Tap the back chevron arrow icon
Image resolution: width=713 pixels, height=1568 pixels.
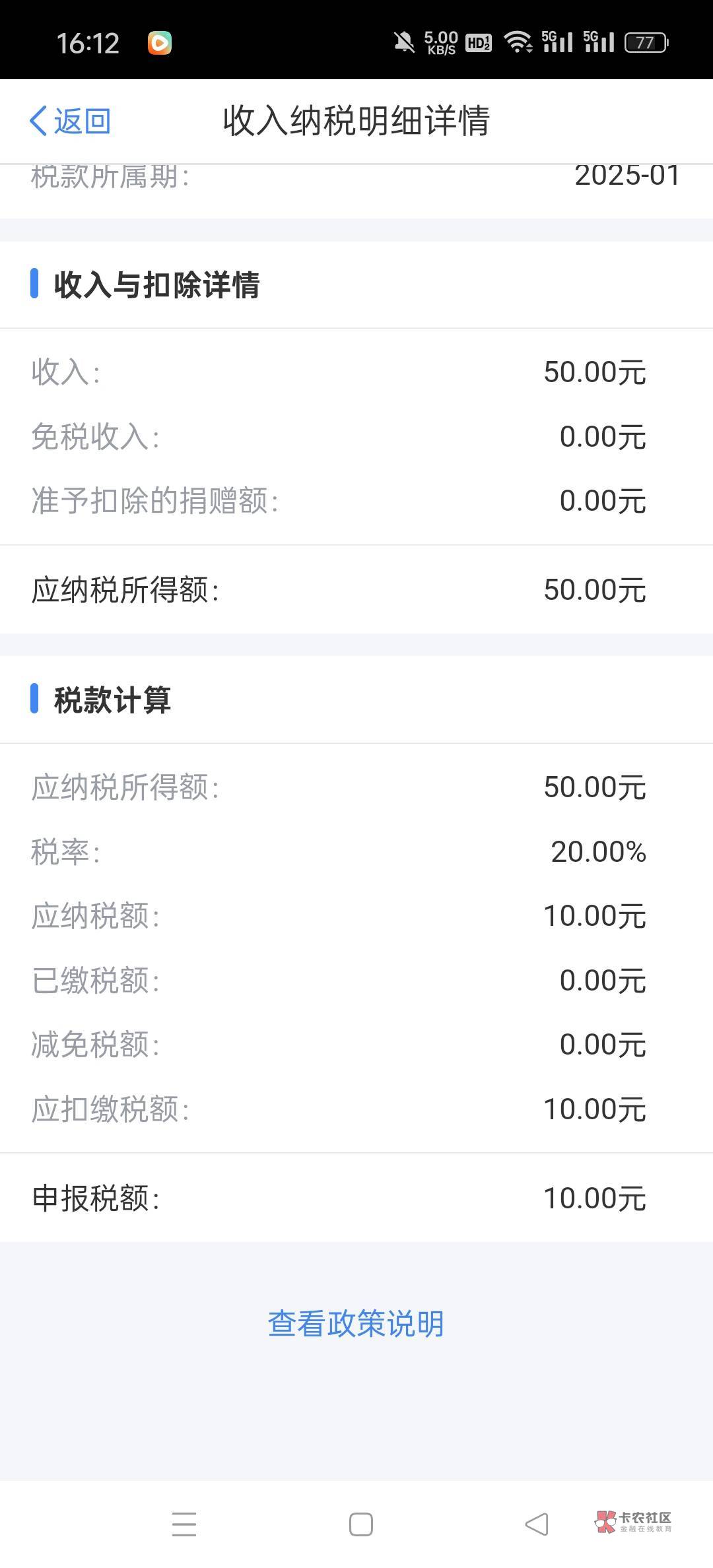38,121
